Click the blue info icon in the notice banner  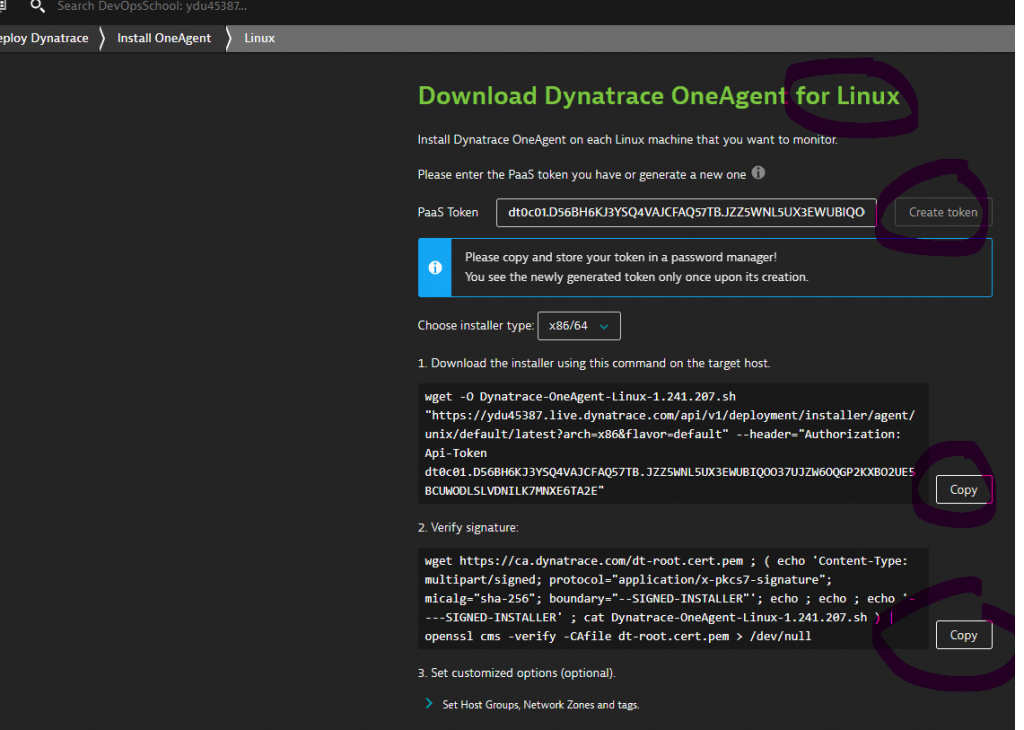[x=434, y=267]
